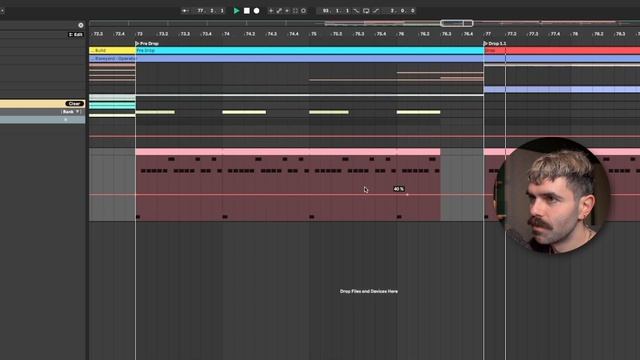640x360 pixels.
Task: Start playback with the green Play button
Action: (x=236, y=11)
